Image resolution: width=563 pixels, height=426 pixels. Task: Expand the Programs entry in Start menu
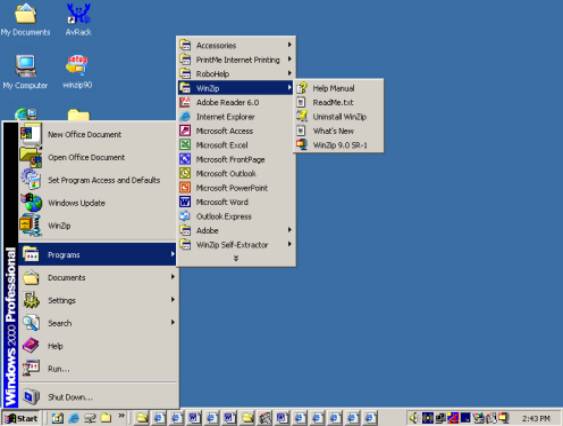pos(98,255)
